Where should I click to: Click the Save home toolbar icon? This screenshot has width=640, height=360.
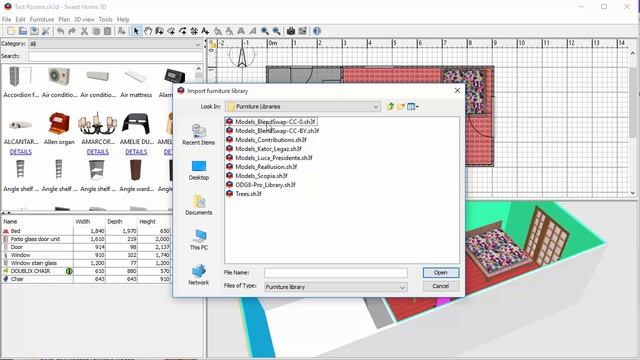(35, 31)
